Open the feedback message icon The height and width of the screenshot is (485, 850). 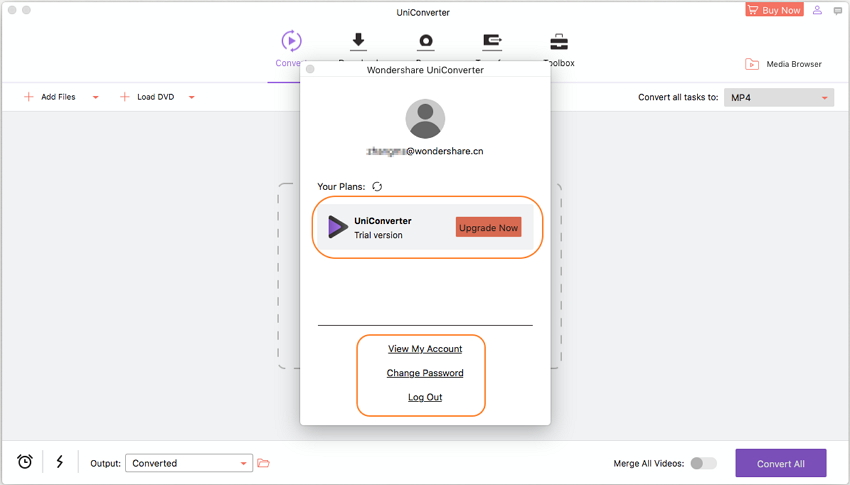click(838, 10)
